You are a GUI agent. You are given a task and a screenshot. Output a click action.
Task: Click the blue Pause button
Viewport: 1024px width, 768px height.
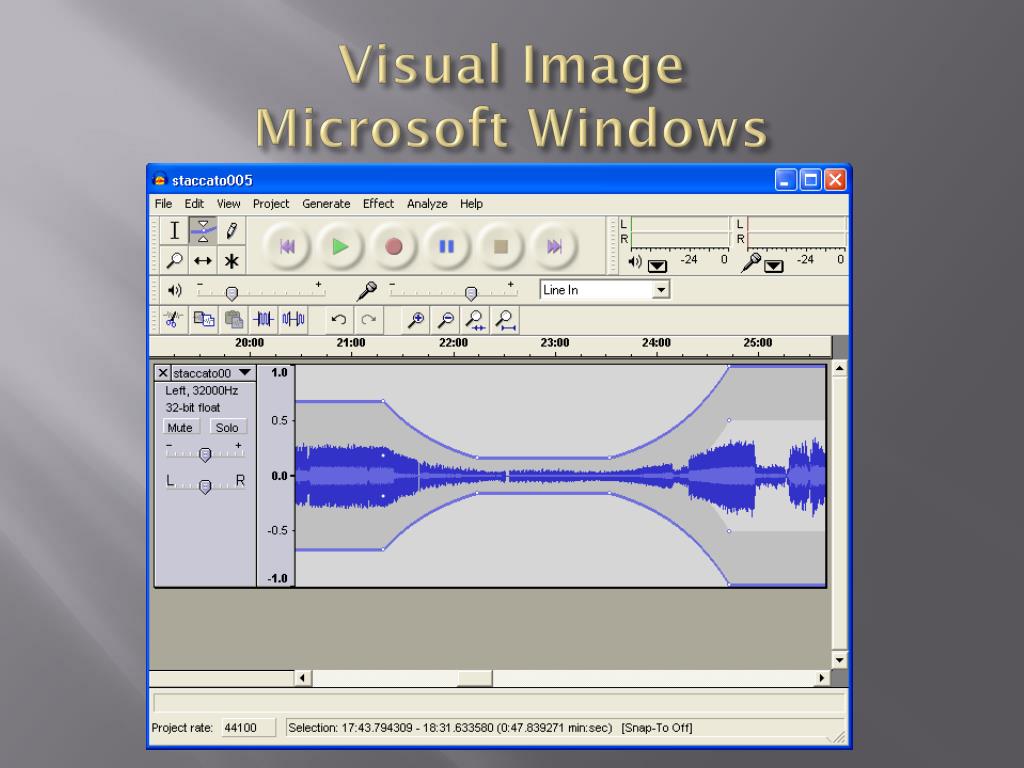pos(447,246)
